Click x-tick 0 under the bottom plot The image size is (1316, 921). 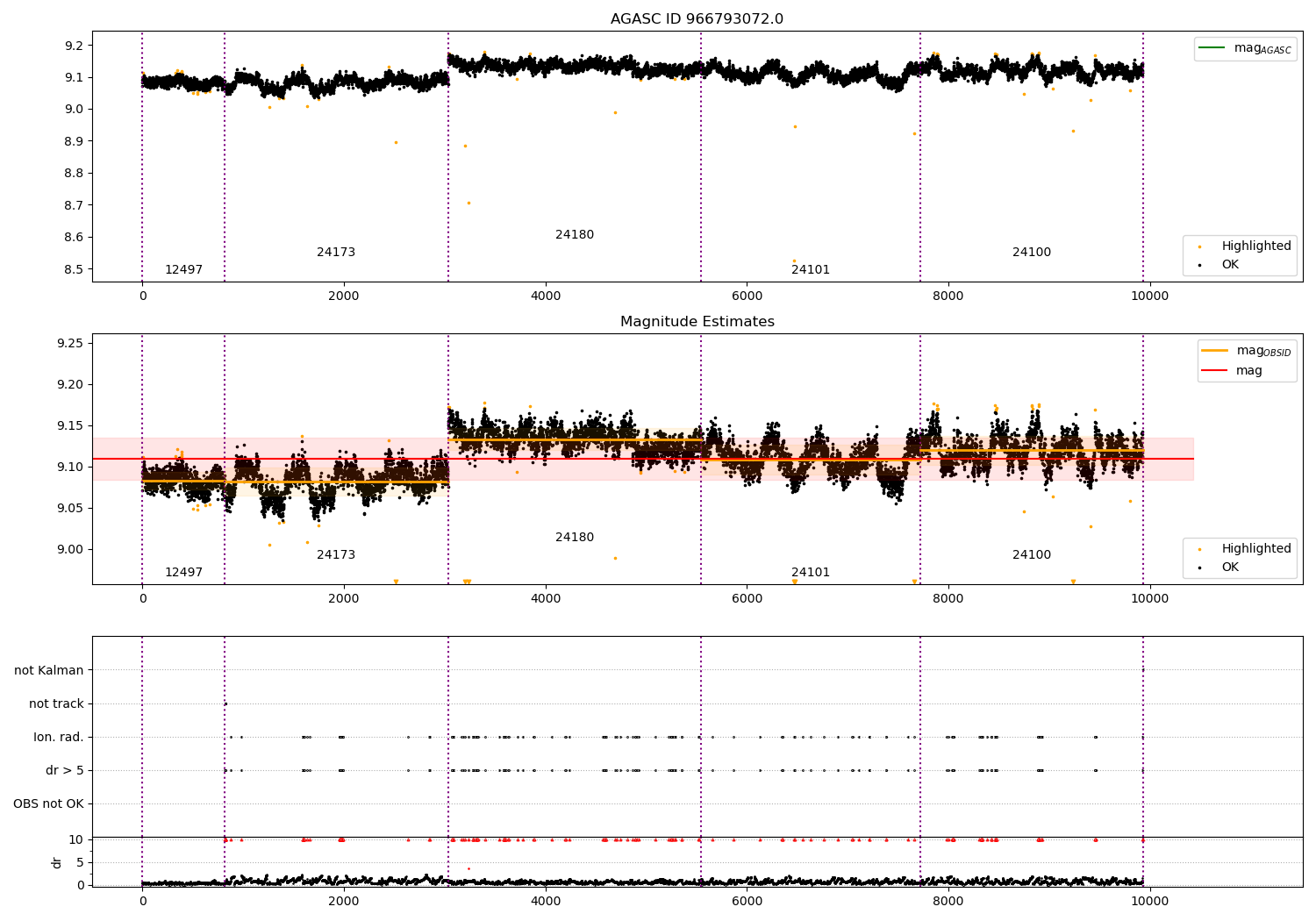(x=142, y=901)
